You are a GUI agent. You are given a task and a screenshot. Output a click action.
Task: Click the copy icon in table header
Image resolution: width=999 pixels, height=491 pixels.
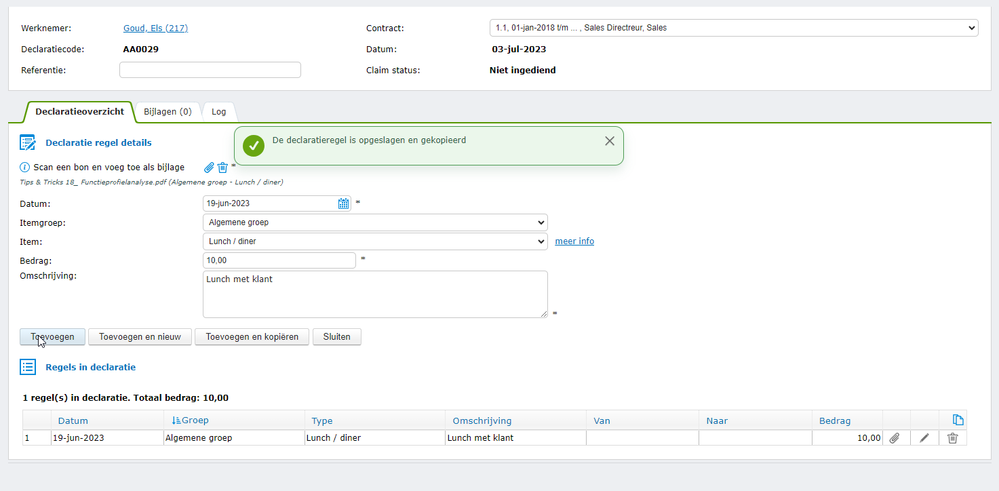point(958,420)
